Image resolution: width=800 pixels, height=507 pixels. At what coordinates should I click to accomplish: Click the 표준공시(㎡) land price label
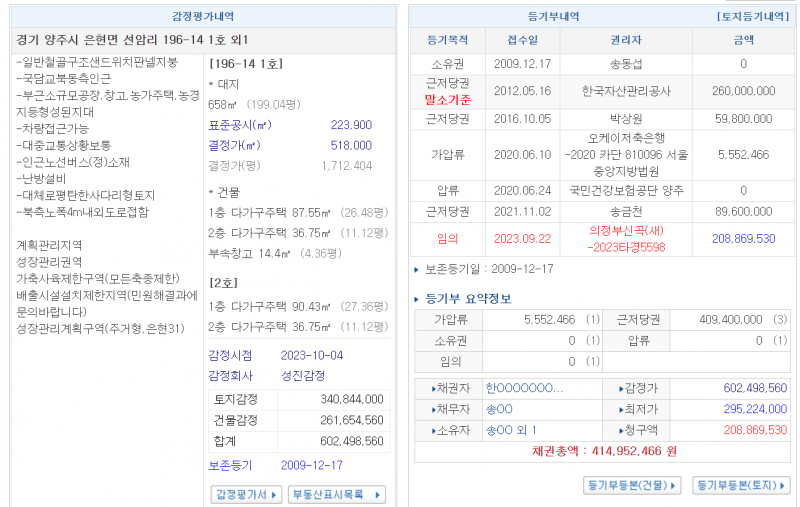click(239, 125)
